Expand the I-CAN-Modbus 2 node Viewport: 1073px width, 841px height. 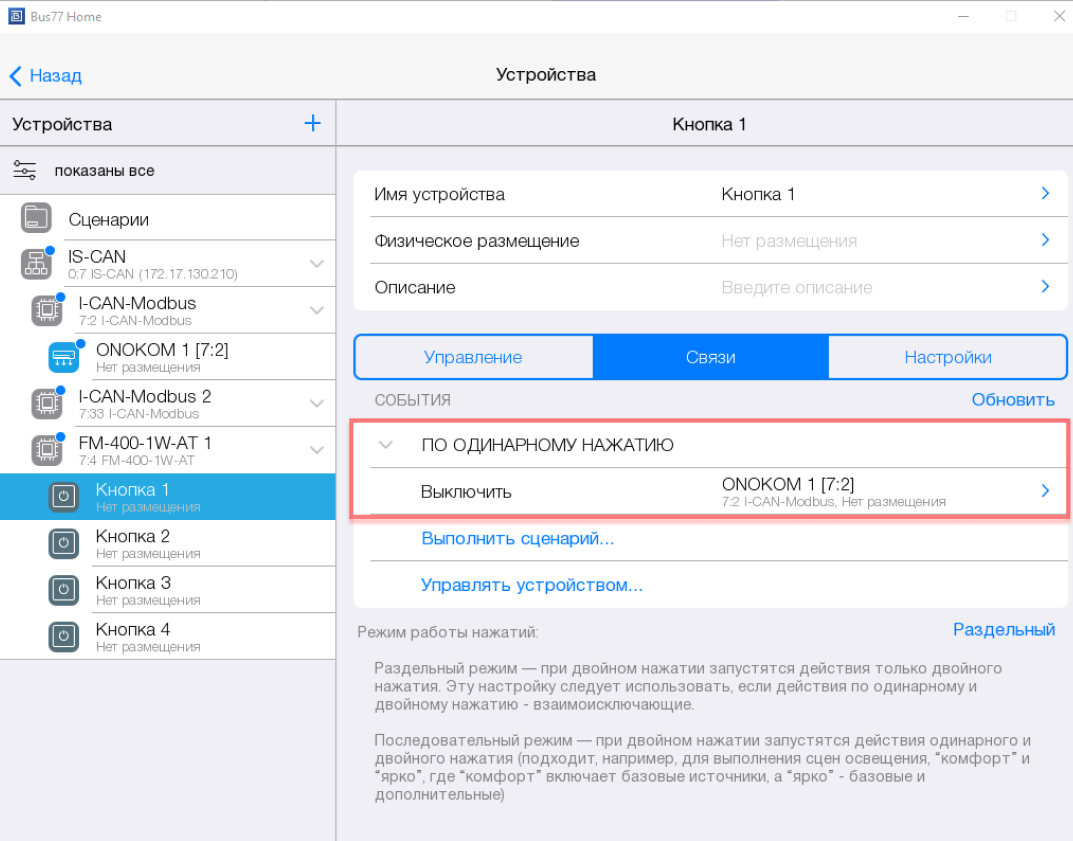(317, 404)
